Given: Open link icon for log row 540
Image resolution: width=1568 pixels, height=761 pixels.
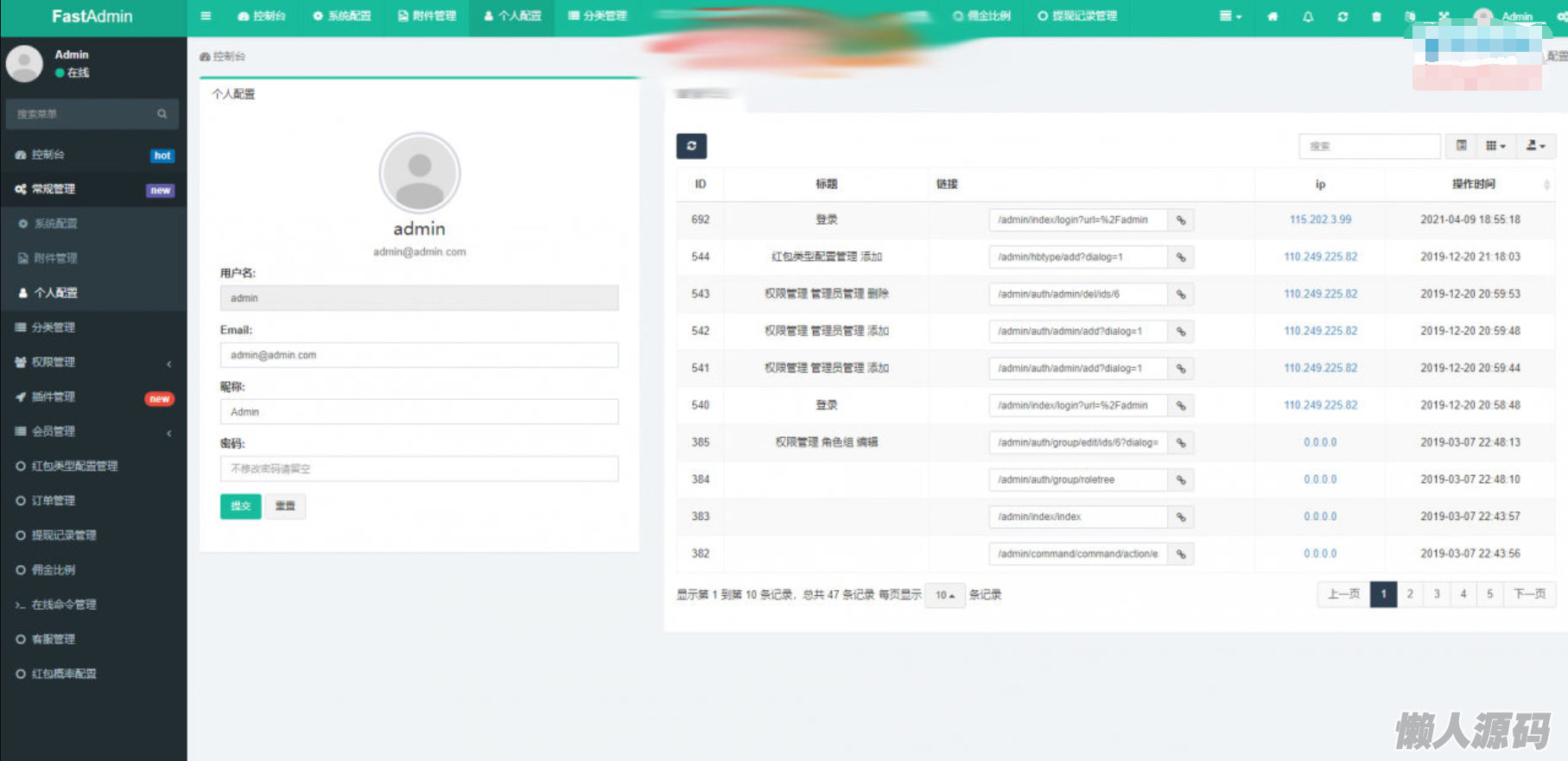Looking at the screenshot, I should pos(1180,406).
